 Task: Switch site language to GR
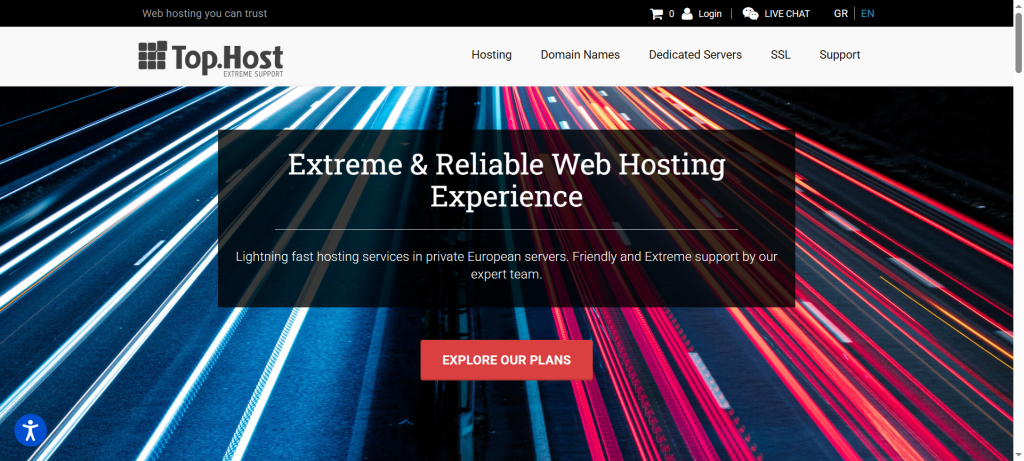click(840, 14)
